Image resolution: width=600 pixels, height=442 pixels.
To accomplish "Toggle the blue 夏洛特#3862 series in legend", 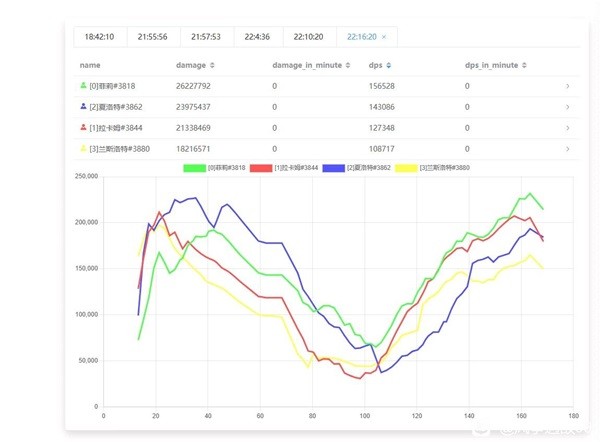I will 331,168.
